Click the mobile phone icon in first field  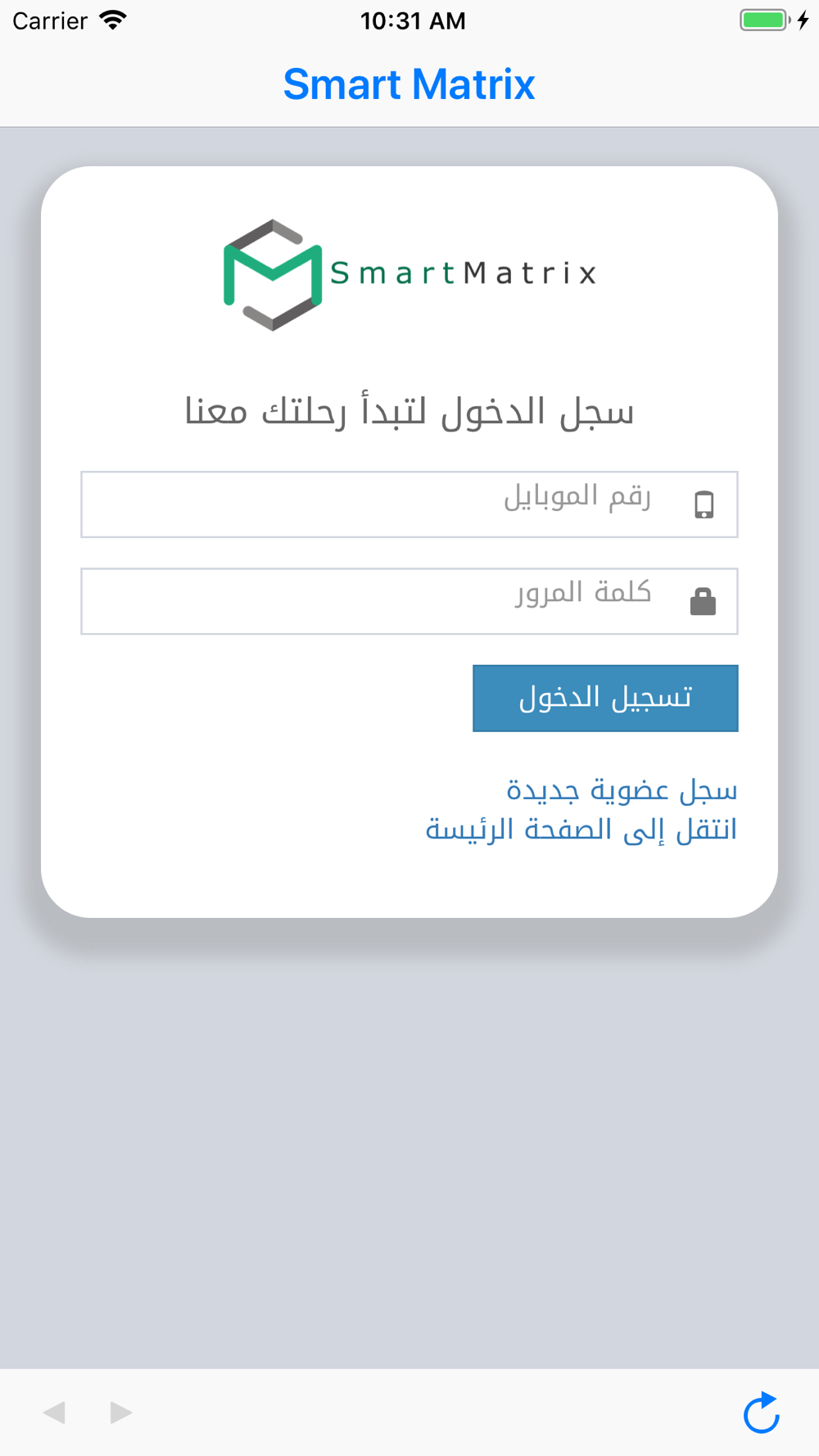click(x=704, y=504)
